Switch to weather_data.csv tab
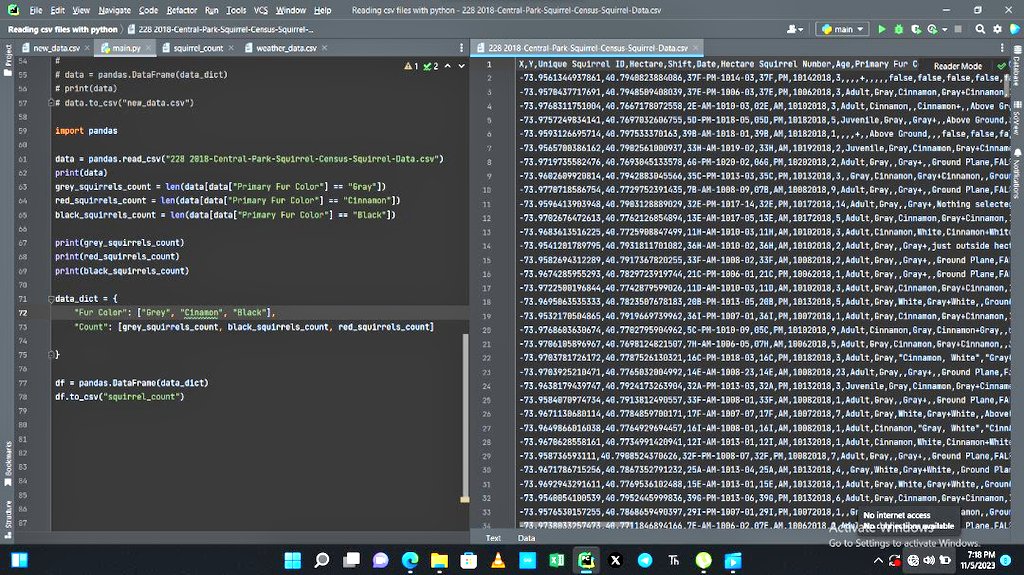1024x575 pixels. pos(286,48)
